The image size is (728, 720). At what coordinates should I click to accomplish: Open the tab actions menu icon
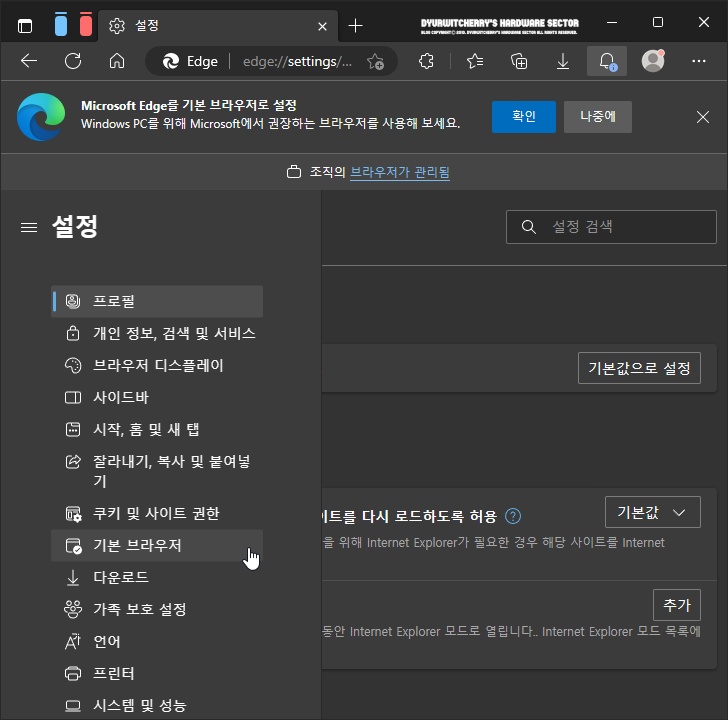25,26
